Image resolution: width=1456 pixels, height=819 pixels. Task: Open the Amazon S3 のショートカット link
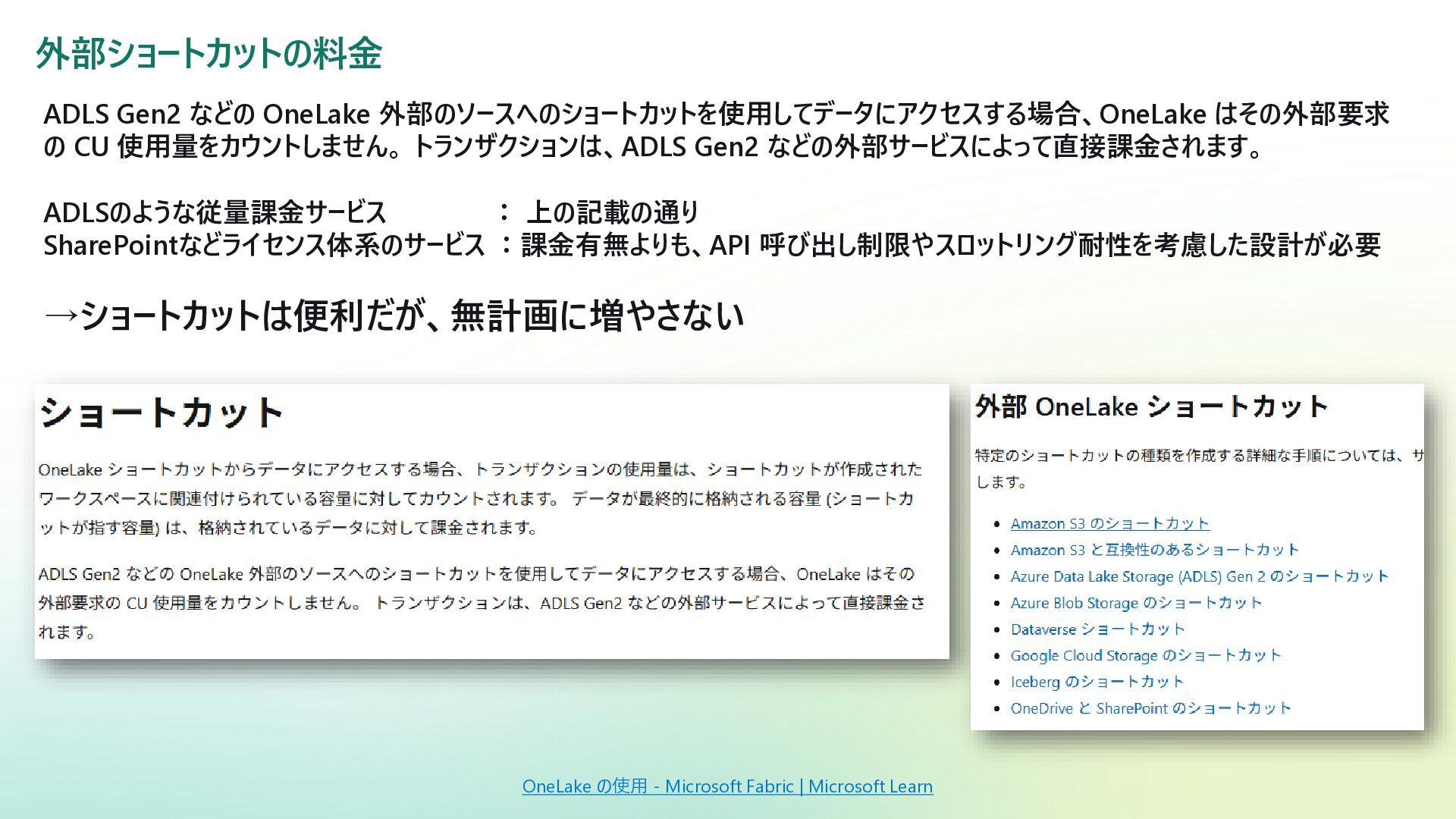(1109, 523)
